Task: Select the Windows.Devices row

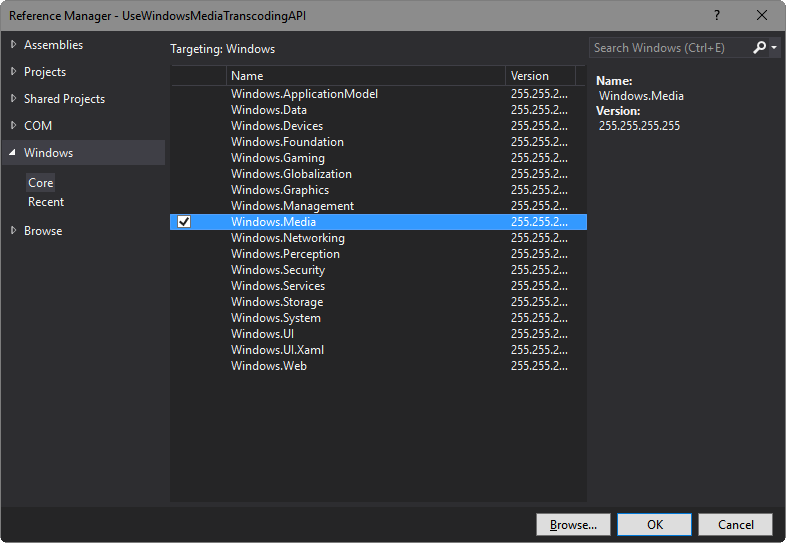Action: tap(378, 126)
